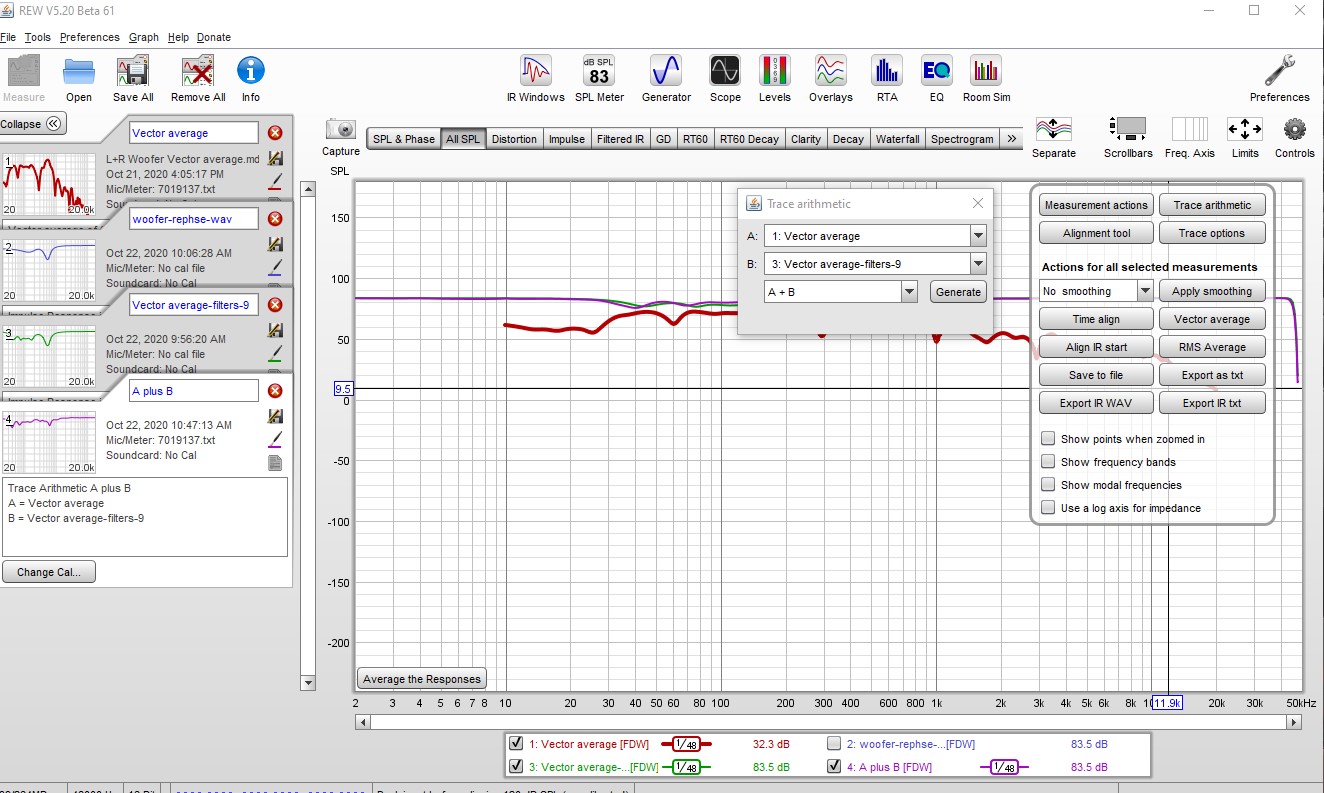Viewport: 1324px width, 793px height.
Task: Click the Generate button
Action: coord(958,292)
